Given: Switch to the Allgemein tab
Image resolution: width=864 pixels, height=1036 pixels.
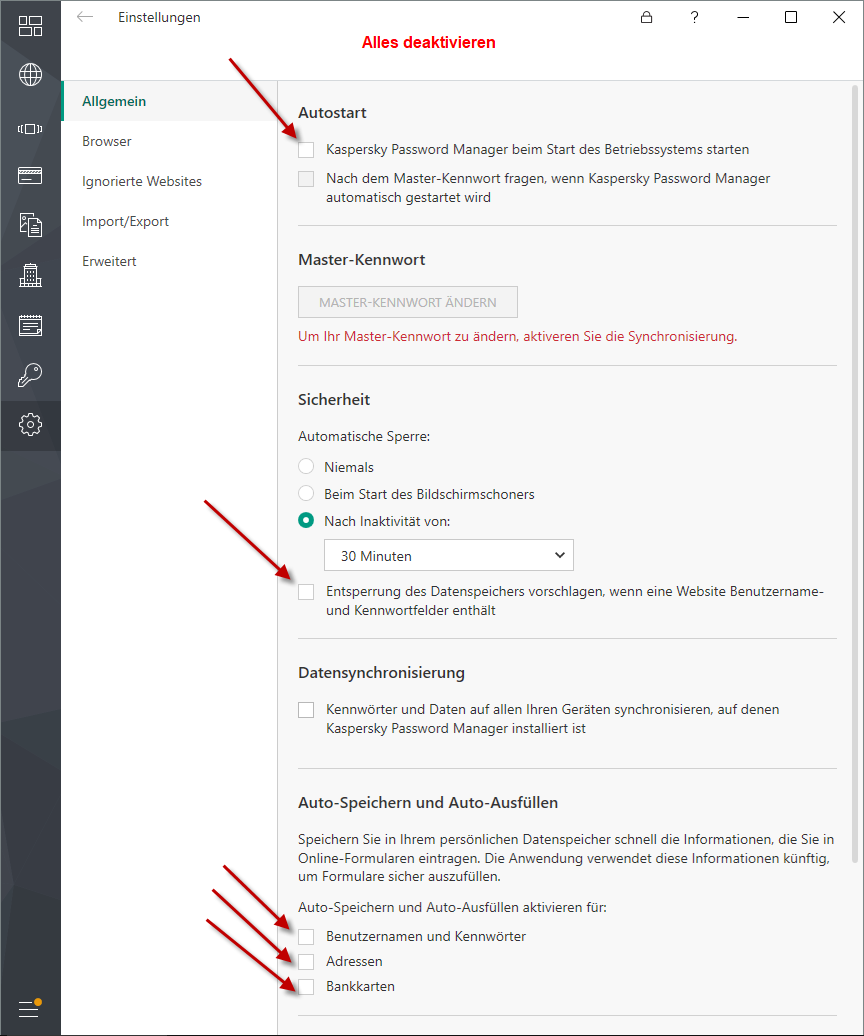Looking at the screenshot, I should [x=169, y=101].
